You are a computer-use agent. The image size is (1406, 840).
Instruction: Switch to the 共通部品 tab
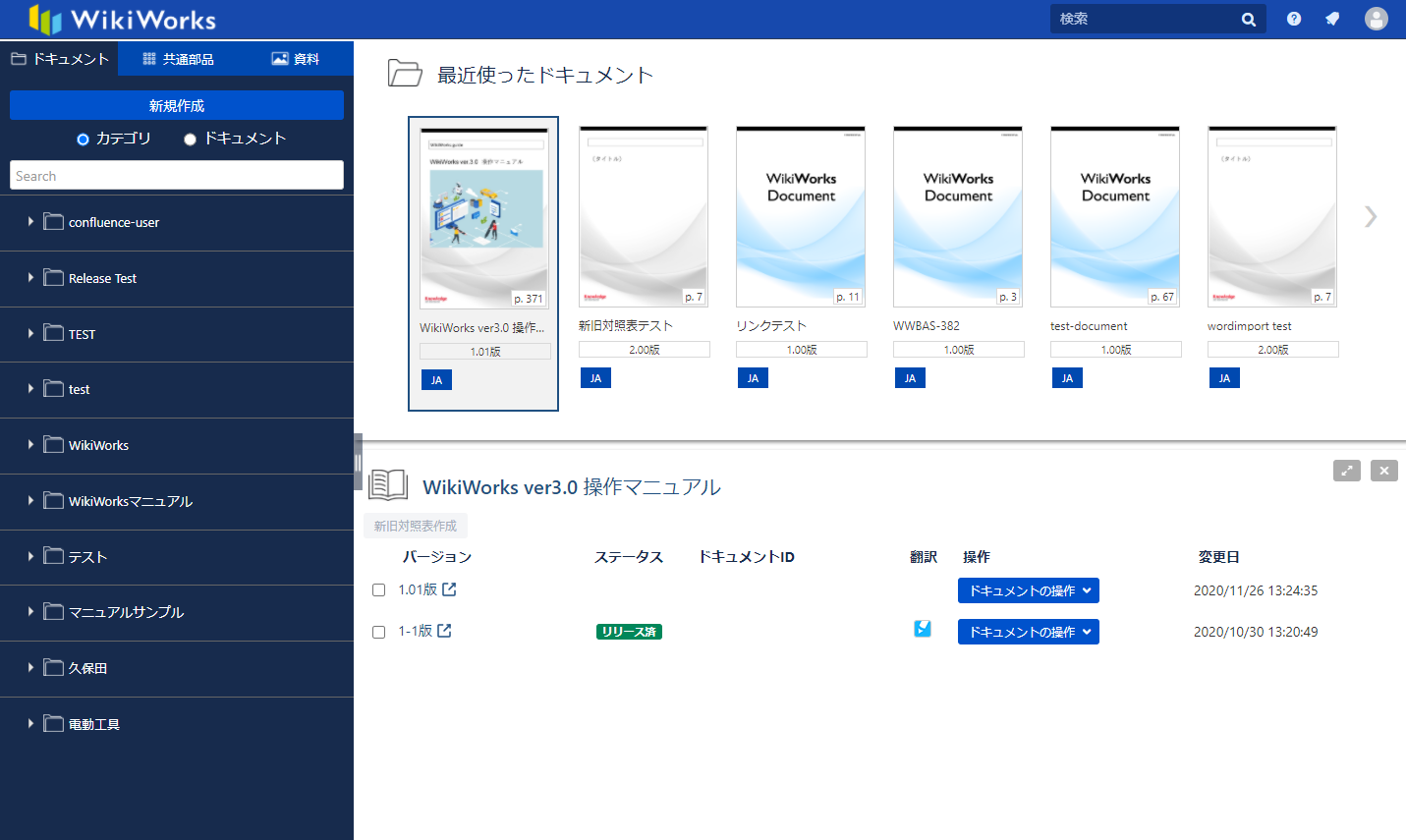(x=178, y=59)
